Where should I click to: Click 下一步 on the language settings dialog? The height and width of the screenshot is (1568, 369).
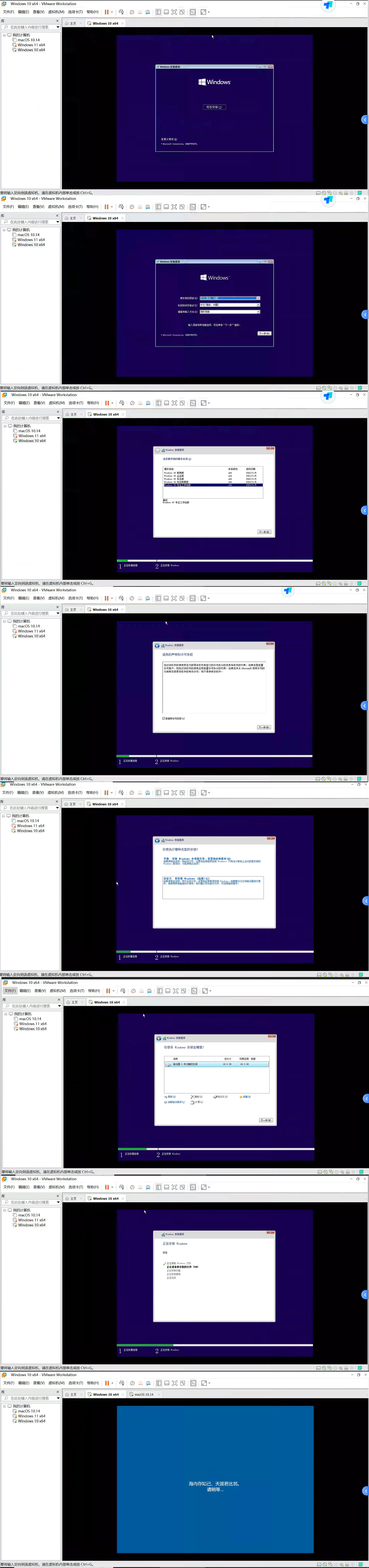[264, 334]
